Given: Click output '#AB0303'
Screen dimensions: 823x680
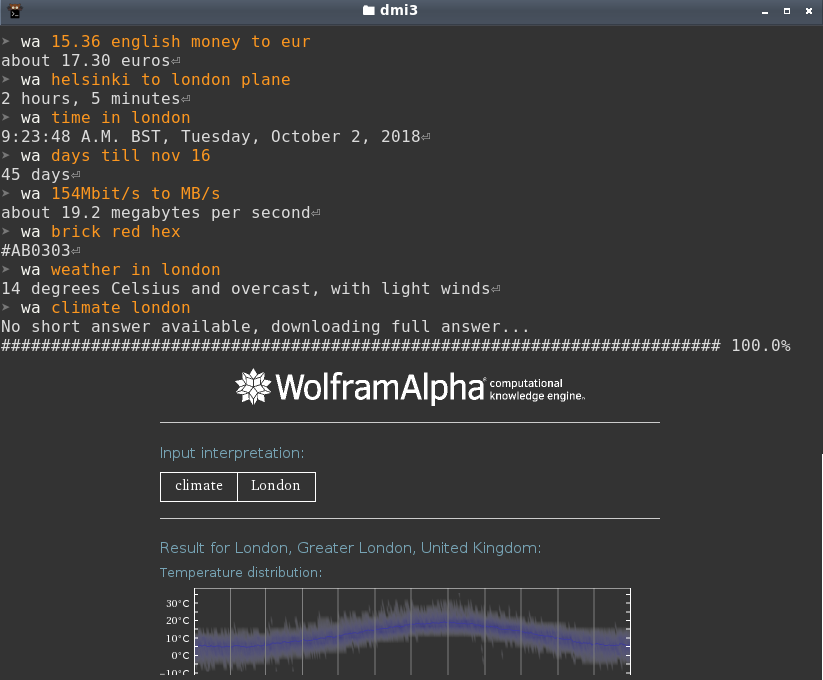Looking at the screenshot, I should pos(36,251).
